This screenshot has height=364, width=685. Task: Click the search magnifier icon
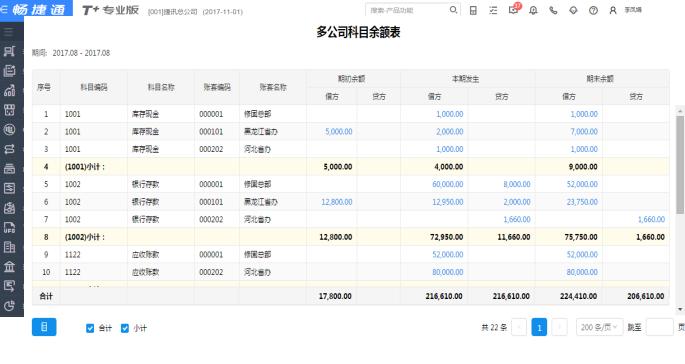coord(453,10)
